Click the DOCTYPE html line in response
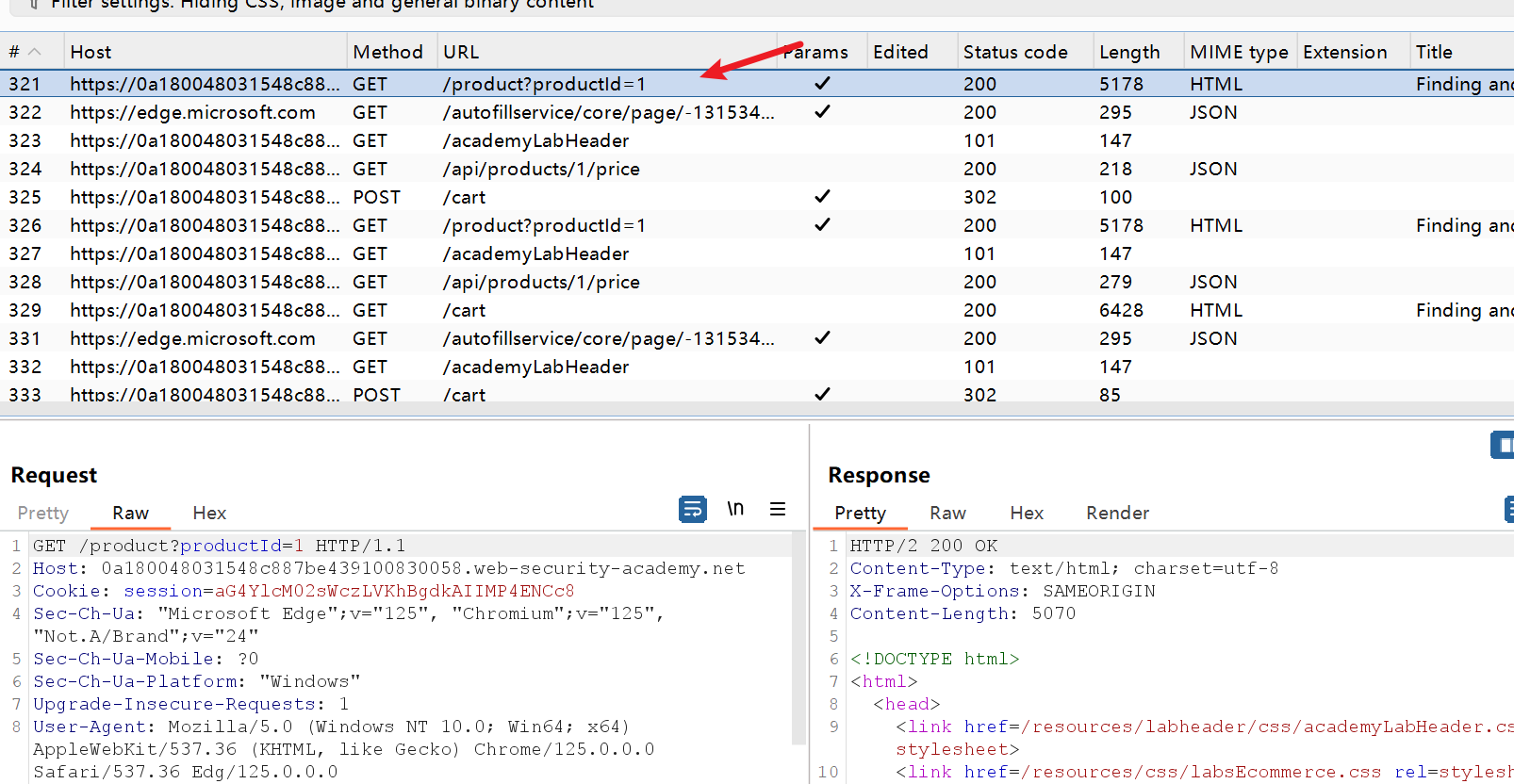The height and width of the screenshot is (784, 1514). click(934, 659)
